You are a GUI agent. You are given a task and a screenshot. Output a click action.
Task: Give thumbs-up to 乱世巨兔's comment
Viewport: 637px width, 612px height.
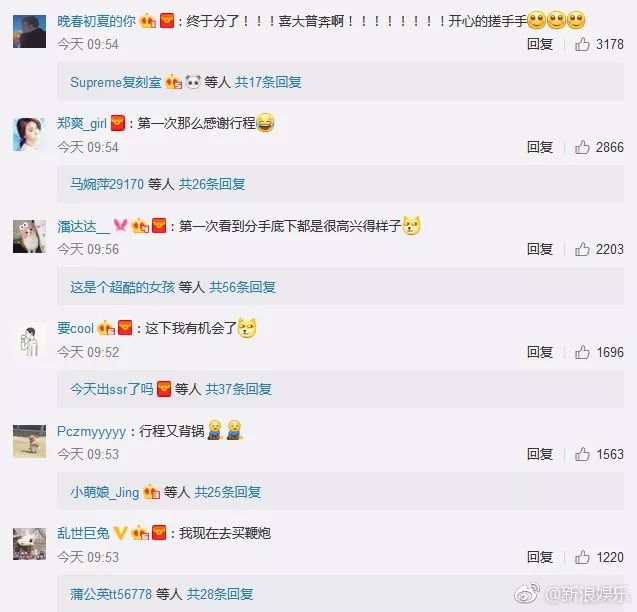tap(582, 557)
